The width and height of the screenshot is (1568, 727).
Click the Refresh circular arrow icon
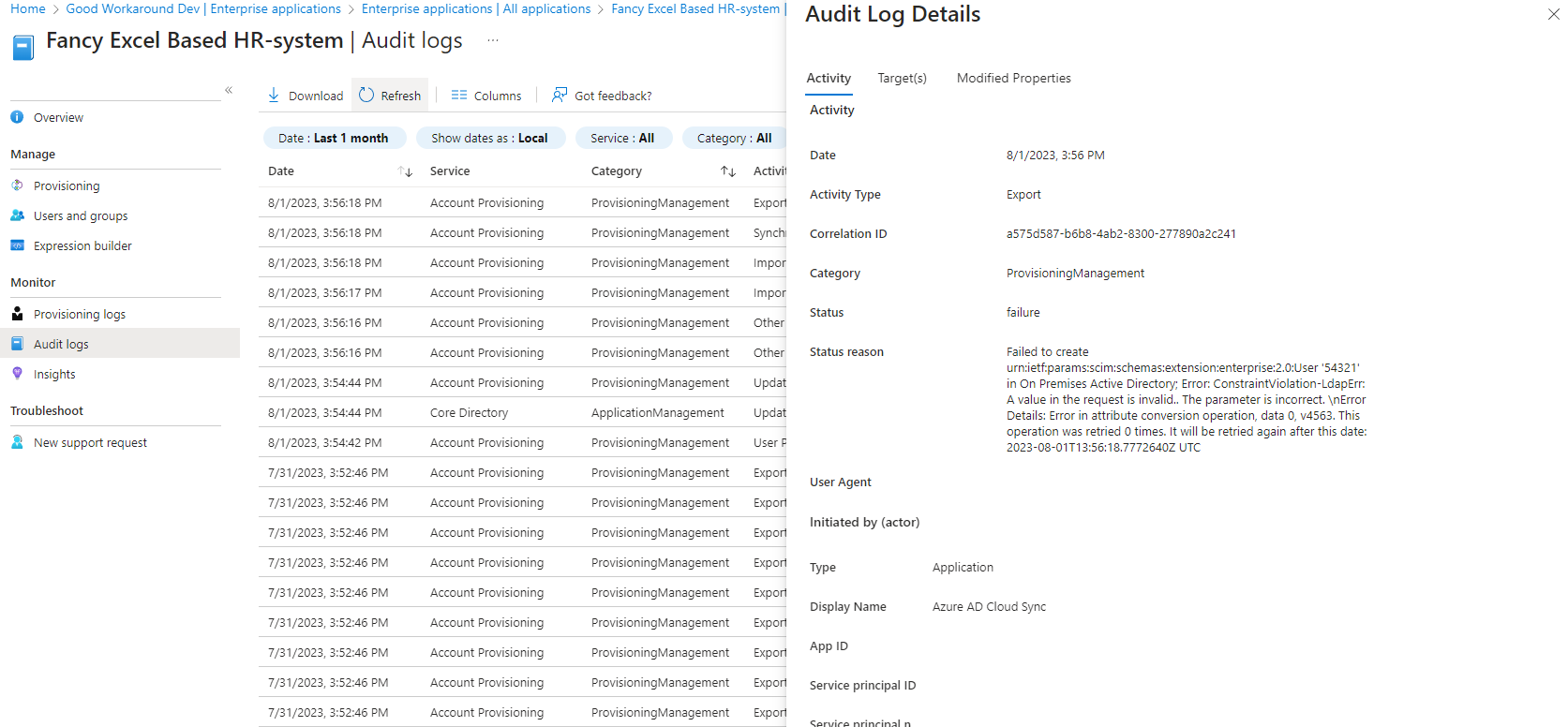(x=366, y=95)
